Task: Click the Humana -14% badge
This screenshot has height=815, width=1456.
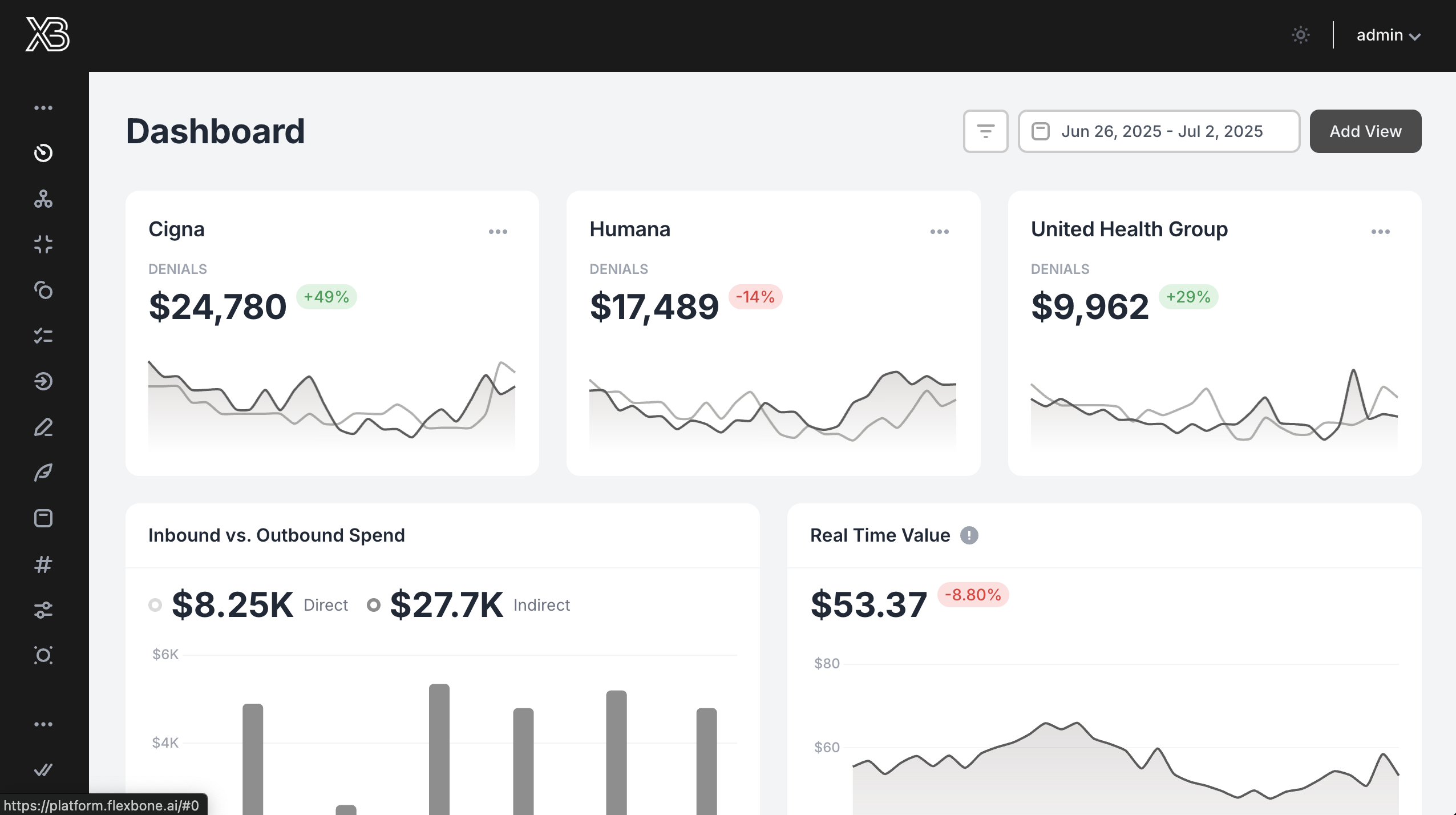Action: click(x=755, y=297)
